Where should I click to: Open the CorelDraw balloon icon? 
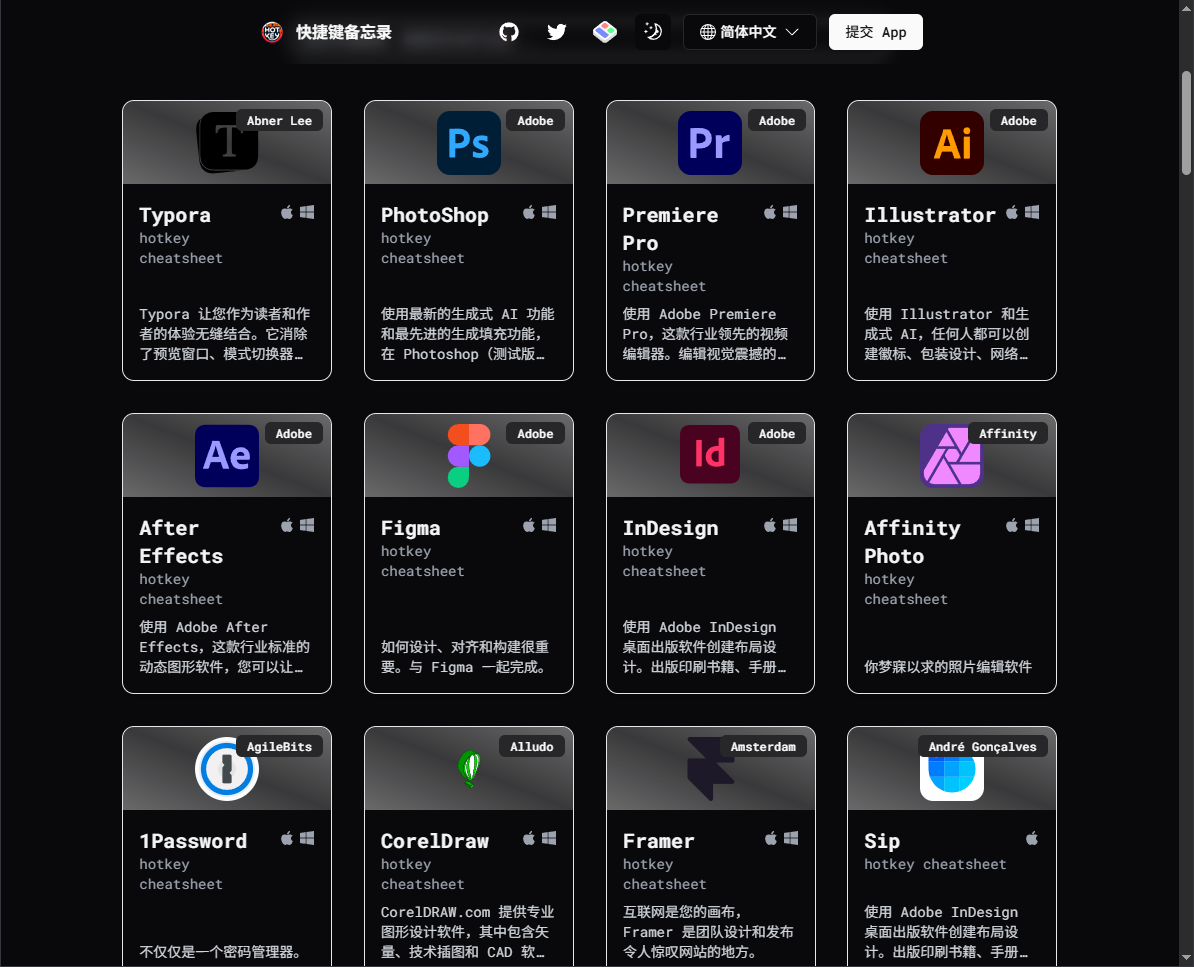469,768
